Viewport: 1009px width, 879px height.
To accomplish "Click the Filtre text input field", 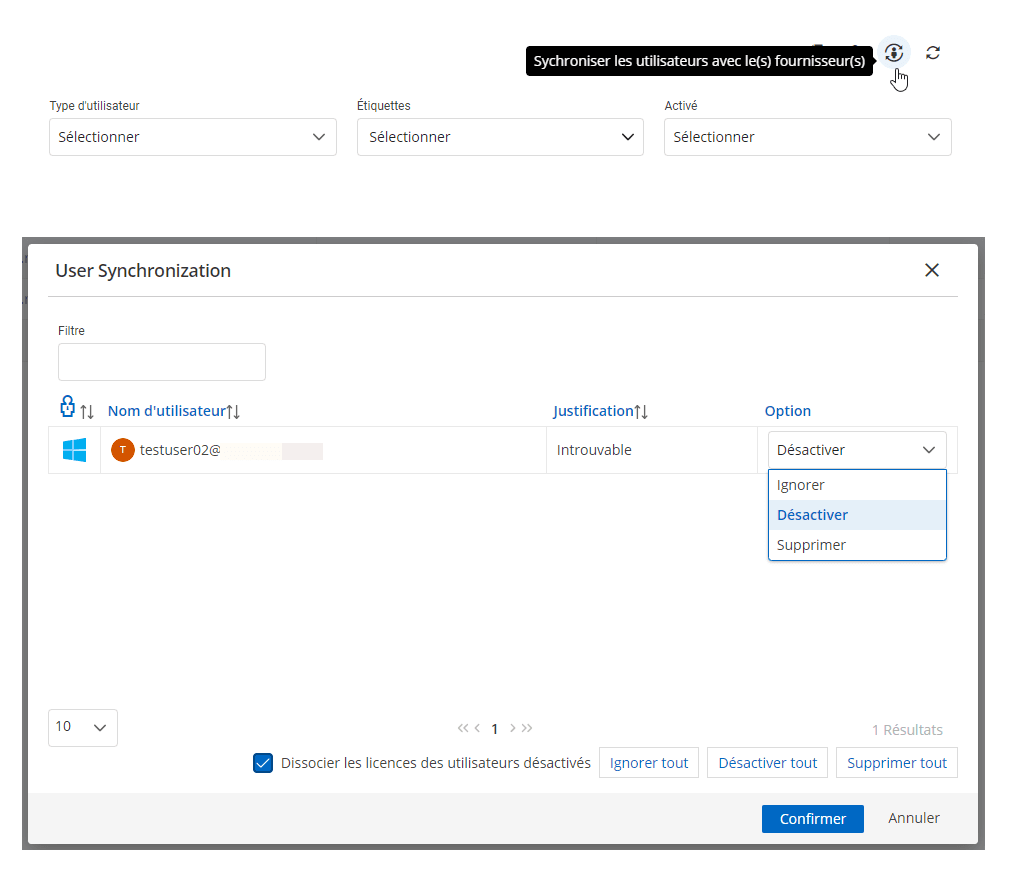I will 162,362.
